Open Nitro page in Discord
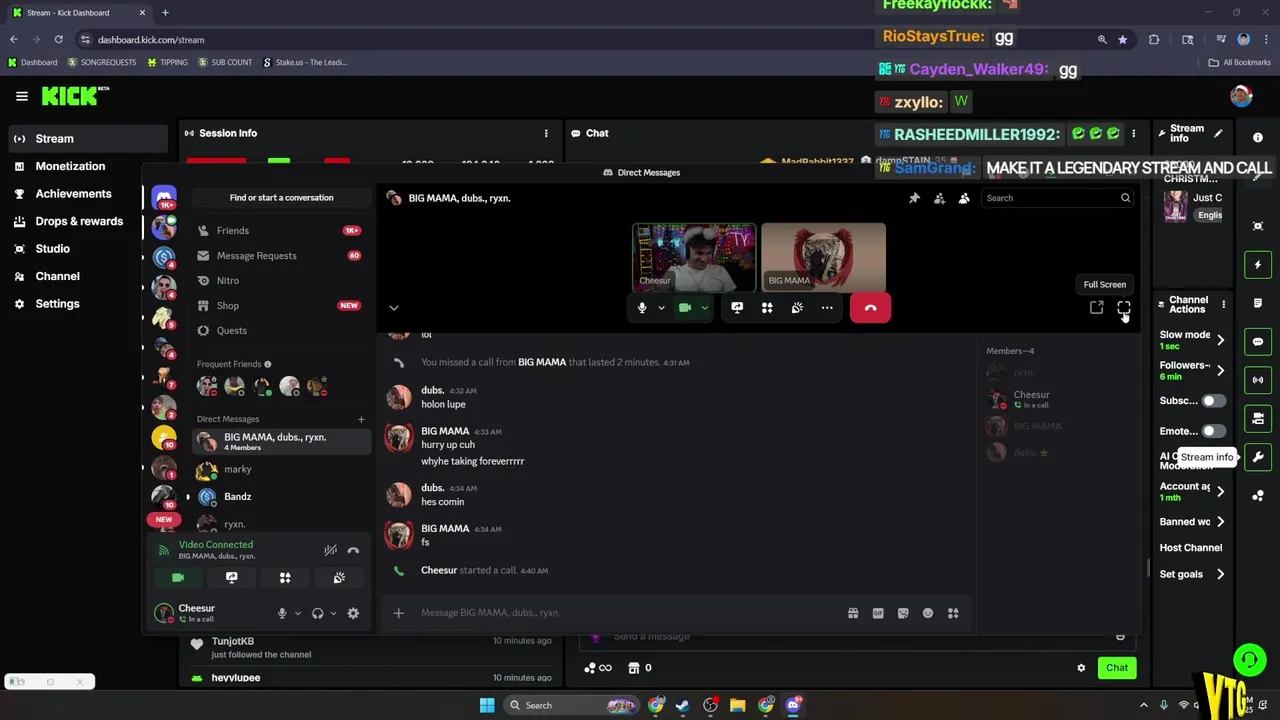Screen dimensions: 1280x720 pos(281,280)
